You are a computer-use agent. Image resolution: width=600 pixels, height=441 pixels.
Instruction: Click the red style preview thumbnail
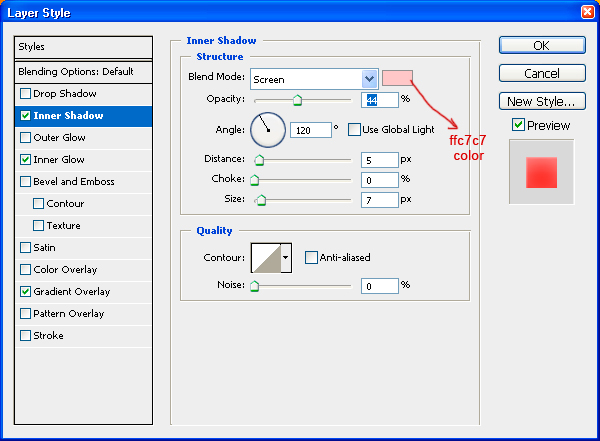(x=541, y=172)
